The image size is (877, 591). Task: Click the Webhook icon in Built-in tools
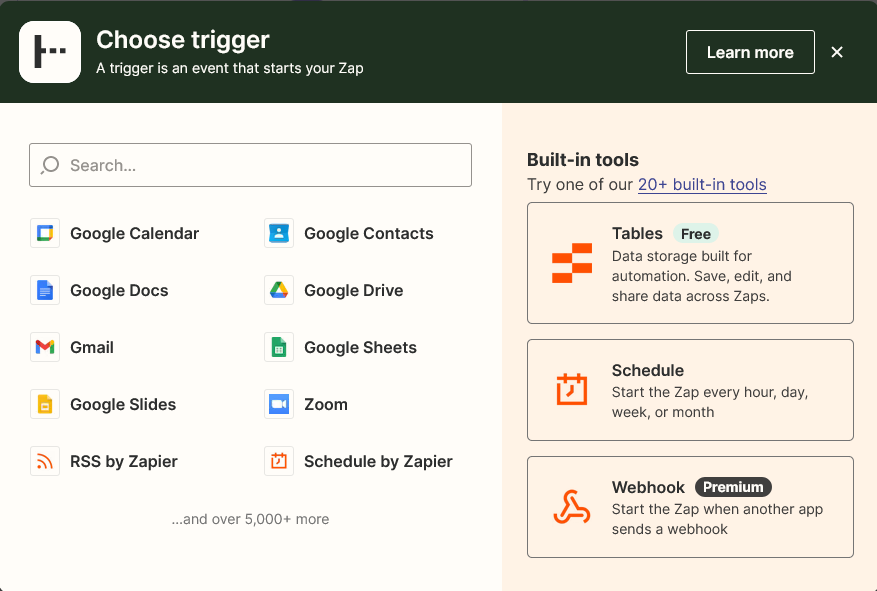tap(572, 507)
